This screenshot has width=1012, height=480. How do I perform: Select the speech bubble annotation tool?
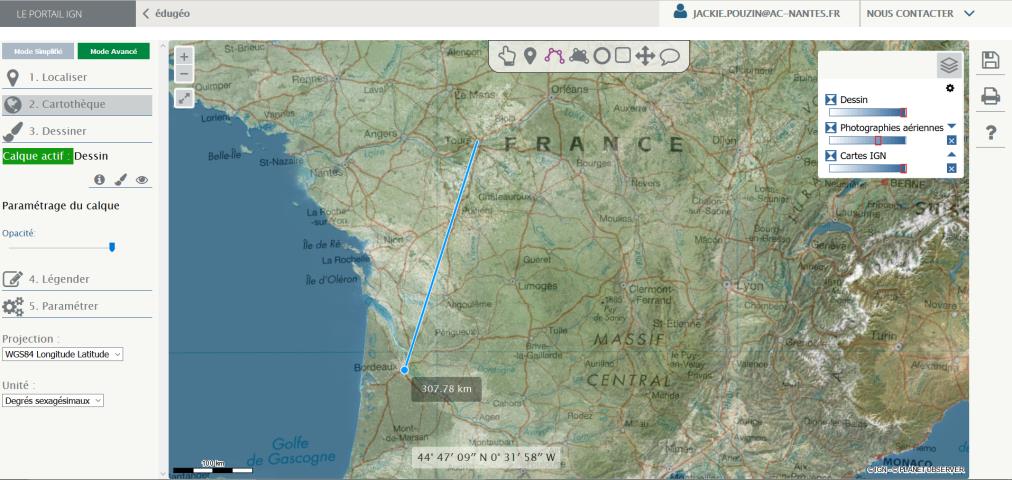[x=669, y=57]
